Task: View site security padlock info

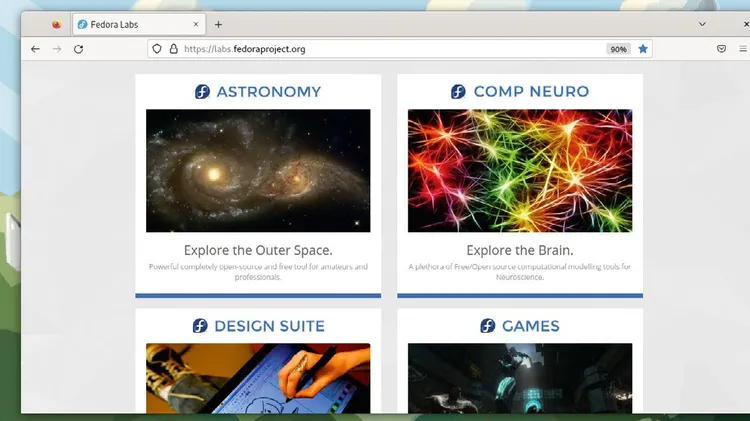Action: click(x=174, y=49)
